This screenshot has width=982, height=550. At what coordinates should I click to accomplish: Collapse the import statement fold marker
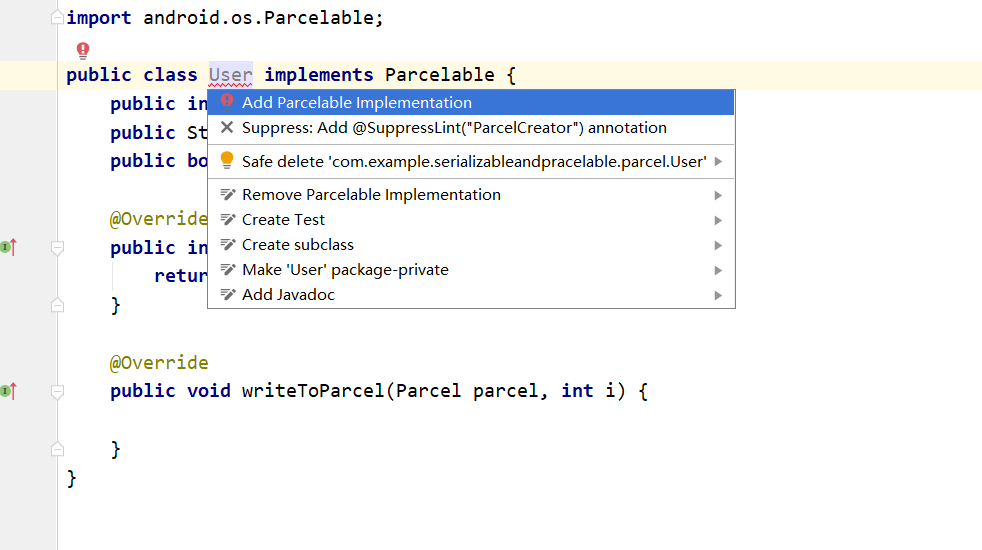pos(57,18)
